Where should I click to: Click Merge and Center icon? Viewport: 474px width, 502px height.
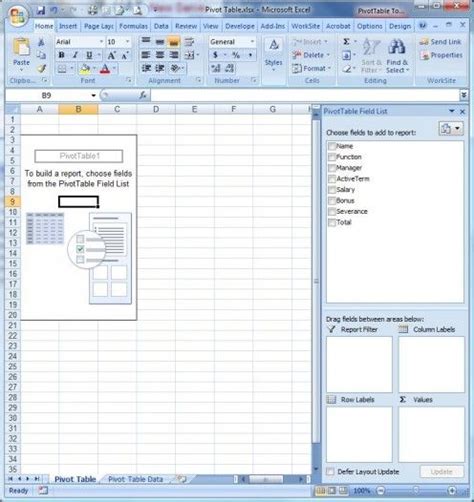pyautogui.click(x=189, y=55)
